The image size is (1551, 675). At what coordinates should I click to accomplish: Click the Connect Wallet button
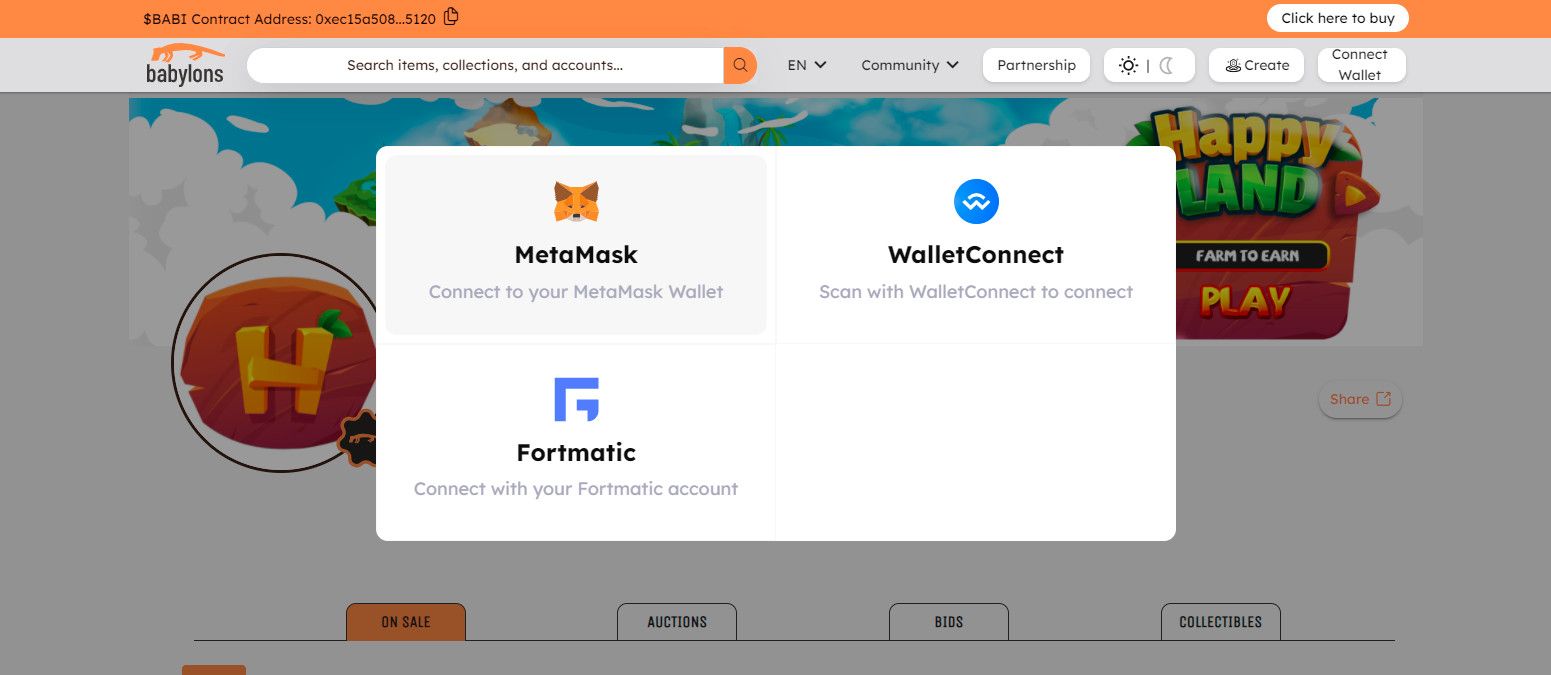click(1360, 65)
